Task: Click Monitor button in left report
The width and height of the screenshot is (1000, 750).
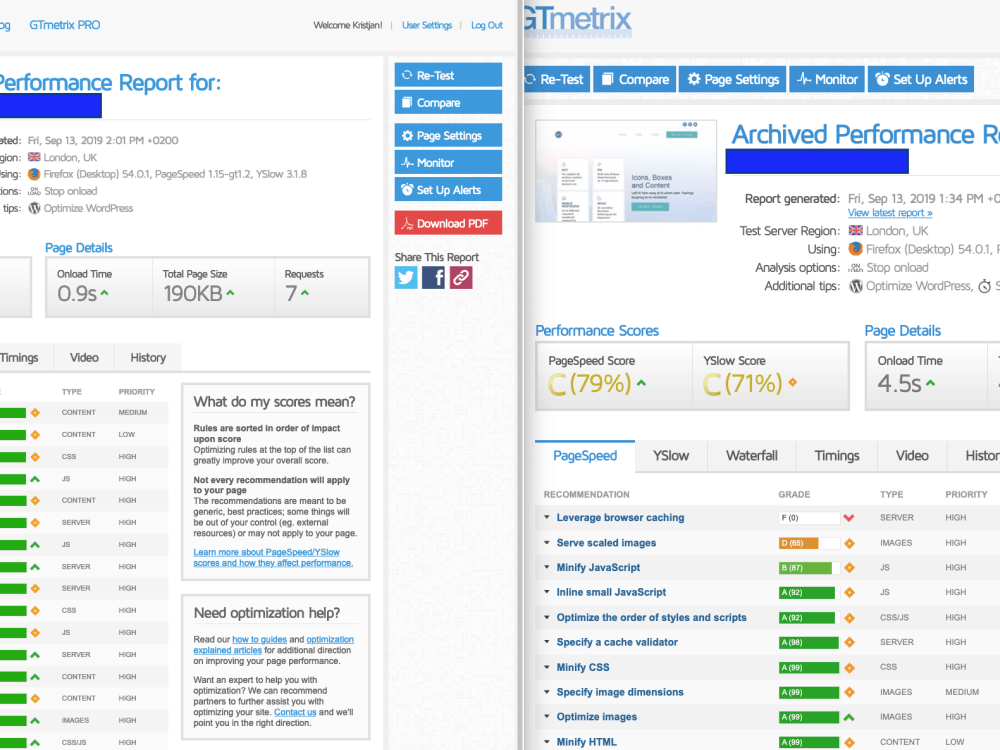Action: (x=448, y=163)
